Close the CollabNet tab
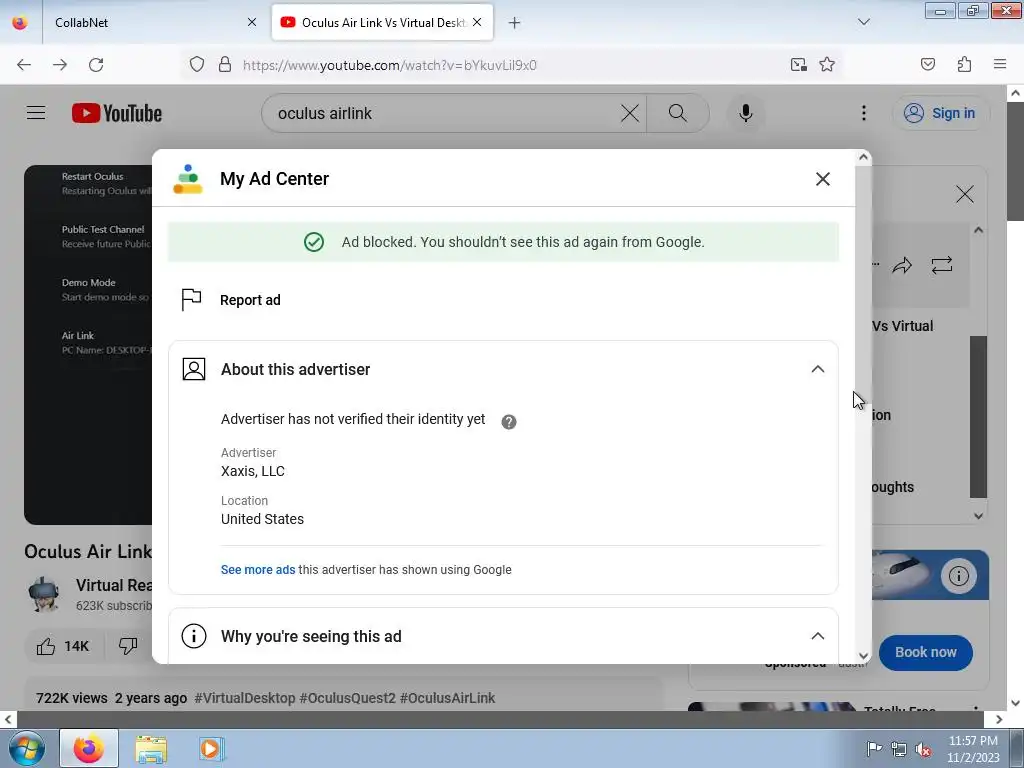Viewport: 1024px width, 768px height. (252, 22)
